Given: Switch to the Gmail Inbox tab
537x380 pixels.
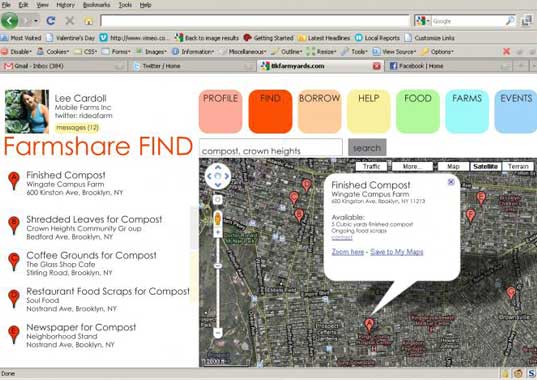Looking at the screenshot, I should [x=64, y=66].
